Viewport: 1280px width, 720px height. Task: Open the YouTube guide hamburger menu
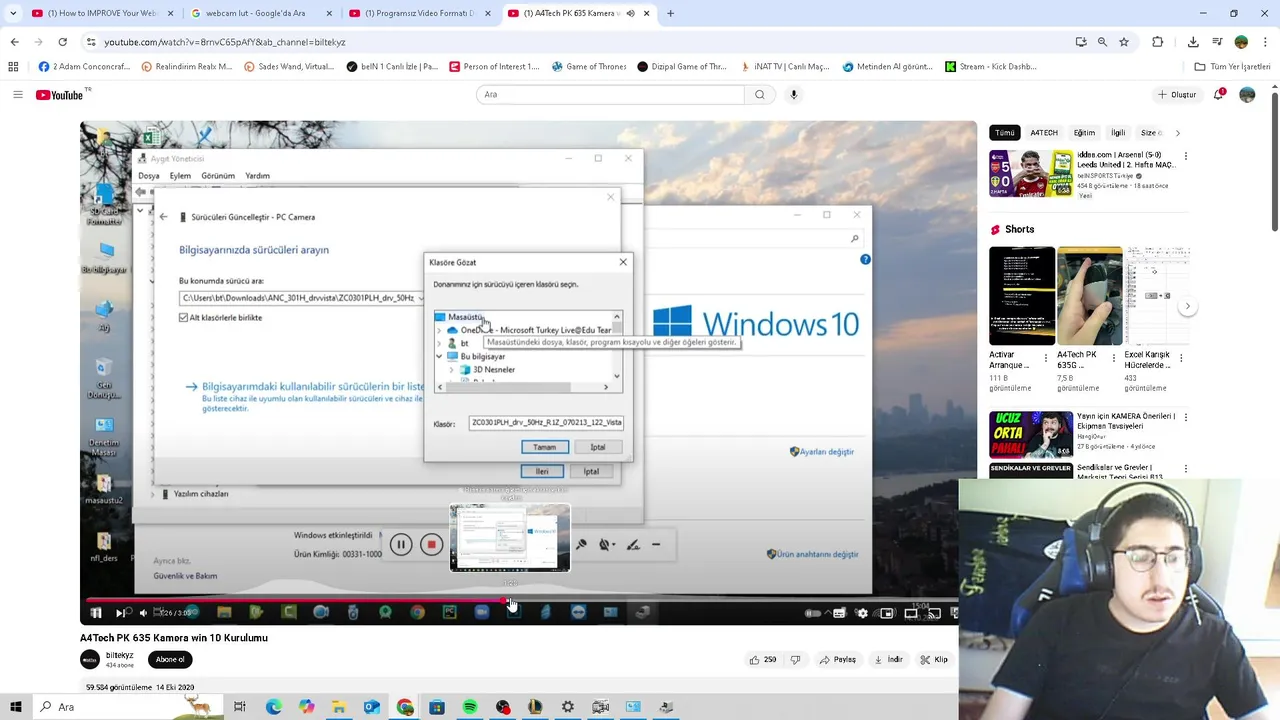coord(17,95)
